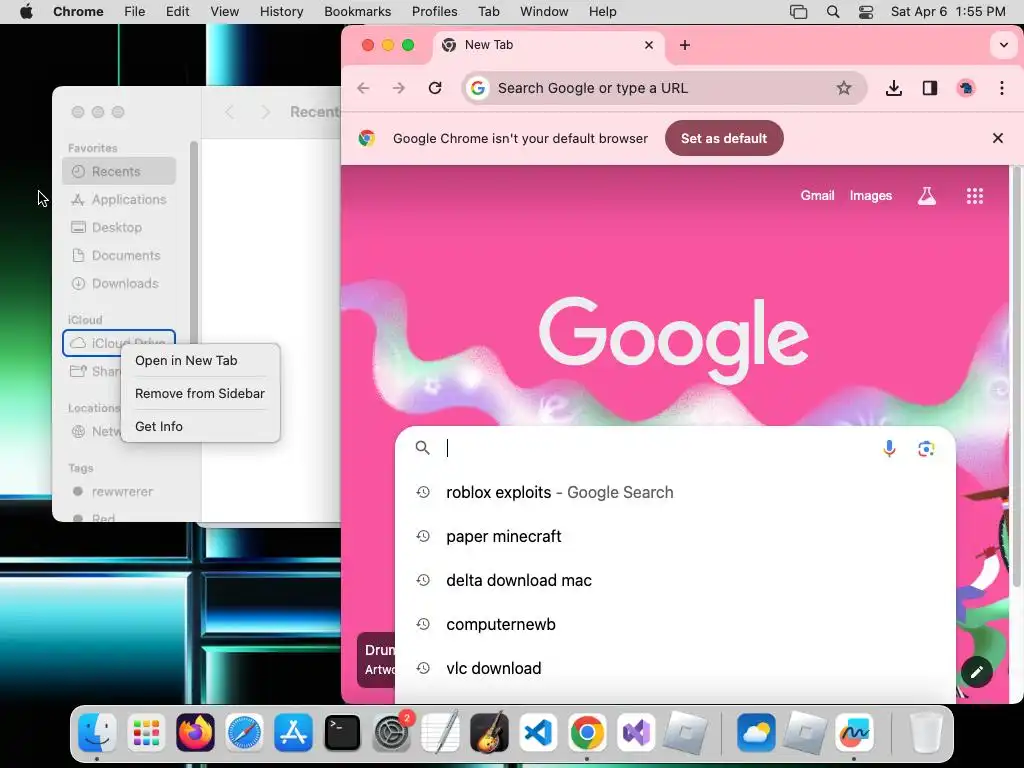This screenshot has width=1024, height=768.
Task: Launch Safari from the Dock
Action: click(244, 732)
